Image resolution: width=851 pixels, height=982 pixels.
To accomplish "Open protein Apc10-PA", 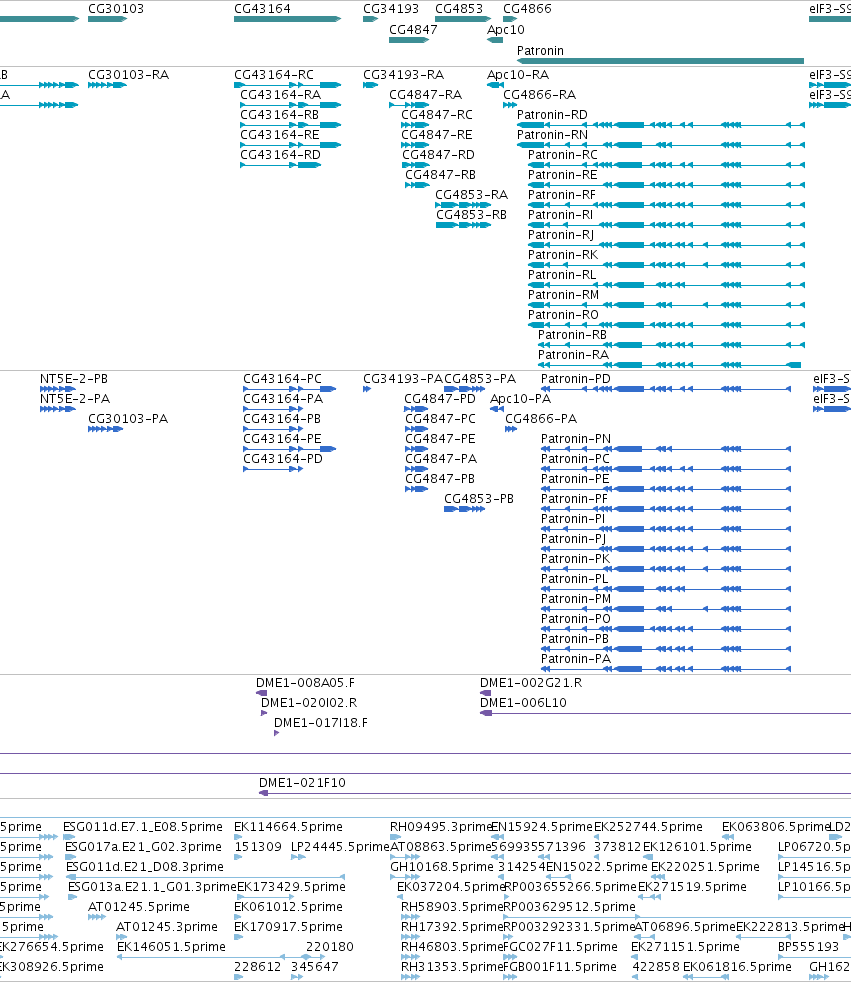I will click(520, 399).
